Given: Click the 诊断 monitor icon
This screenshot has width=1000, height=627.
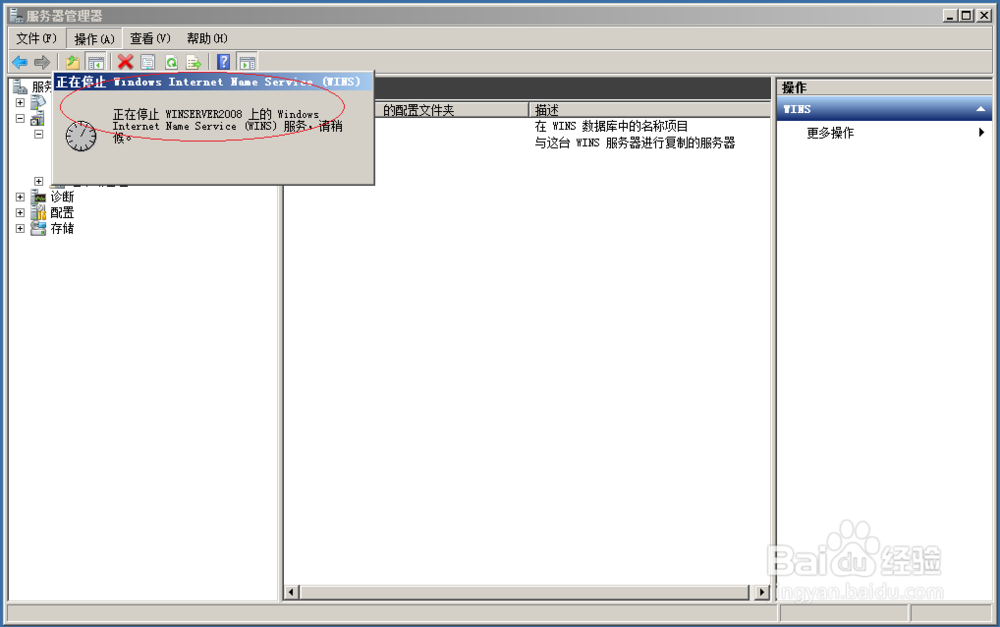Looking at the screenshot, I should click(39, 196).
